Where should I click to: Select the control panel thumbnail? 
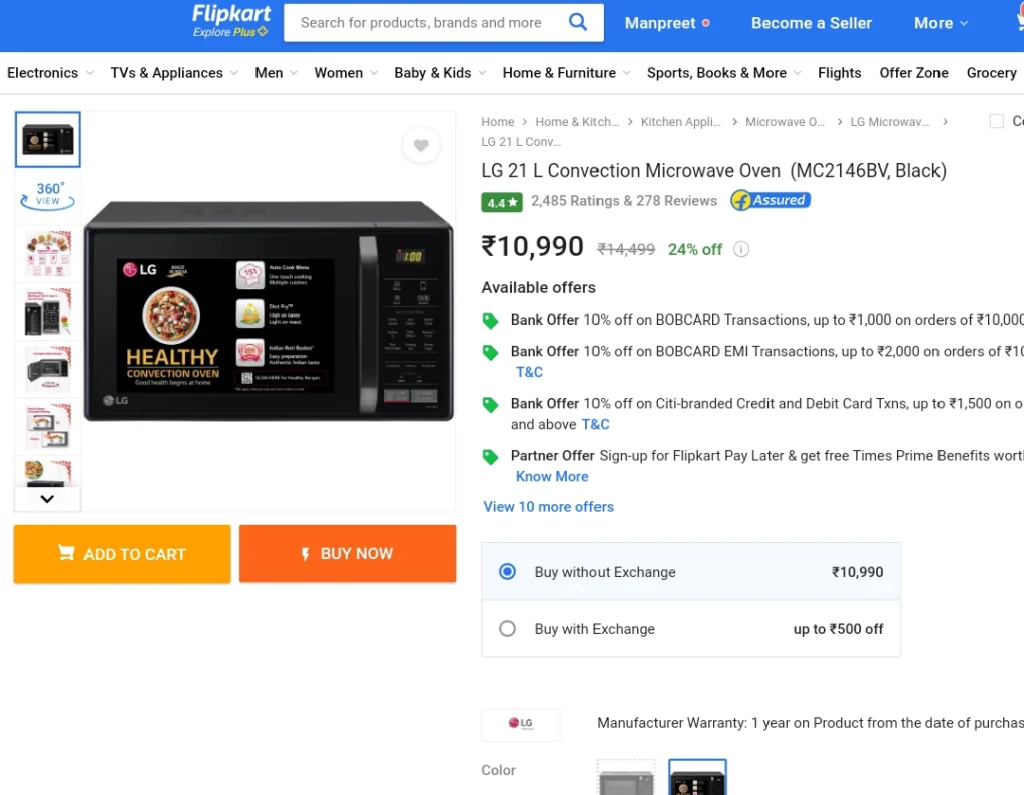click(48, 312)
